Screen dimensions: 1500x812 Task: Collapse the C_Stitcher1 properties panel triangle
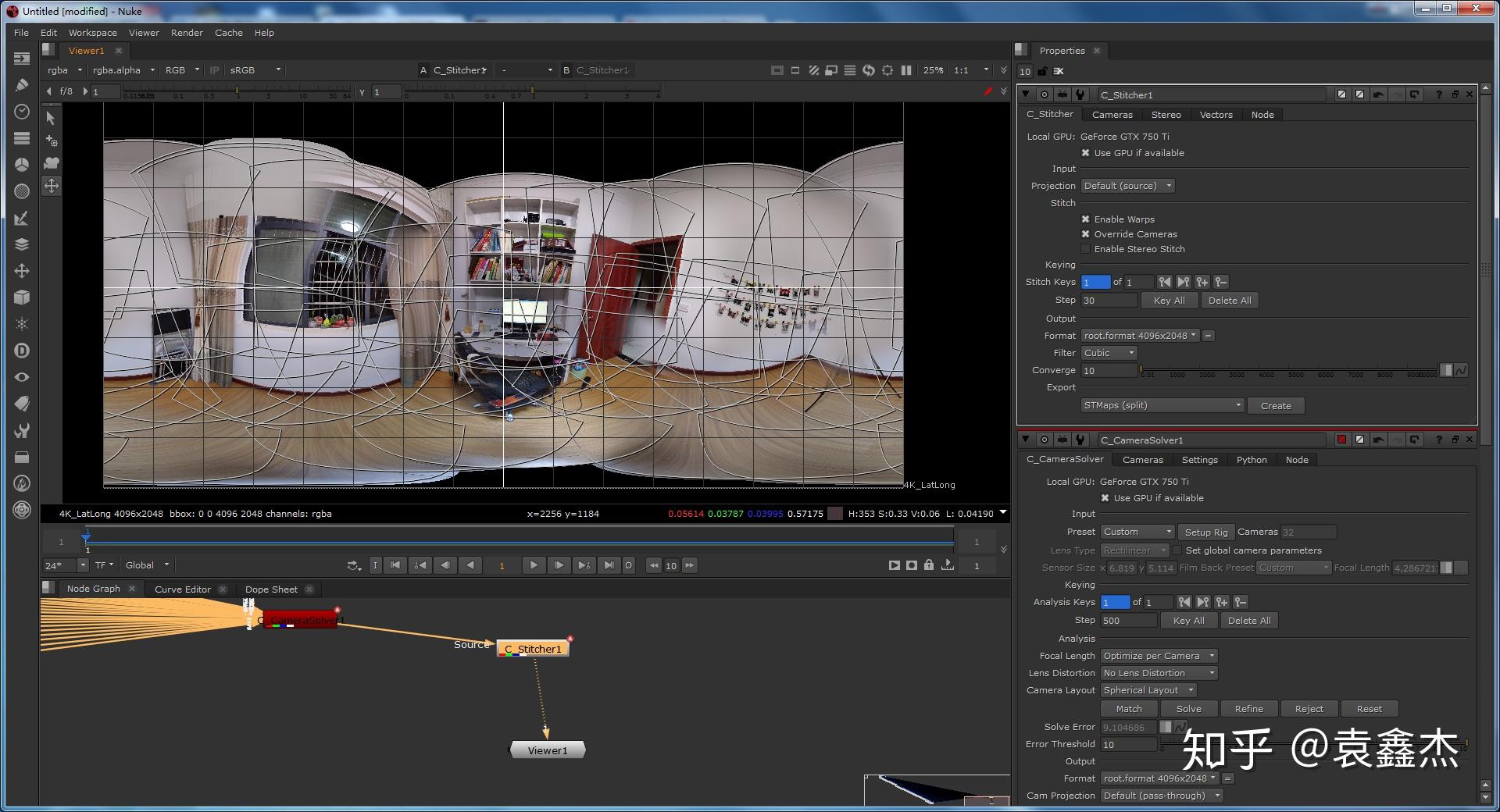tap(1025, 94)
